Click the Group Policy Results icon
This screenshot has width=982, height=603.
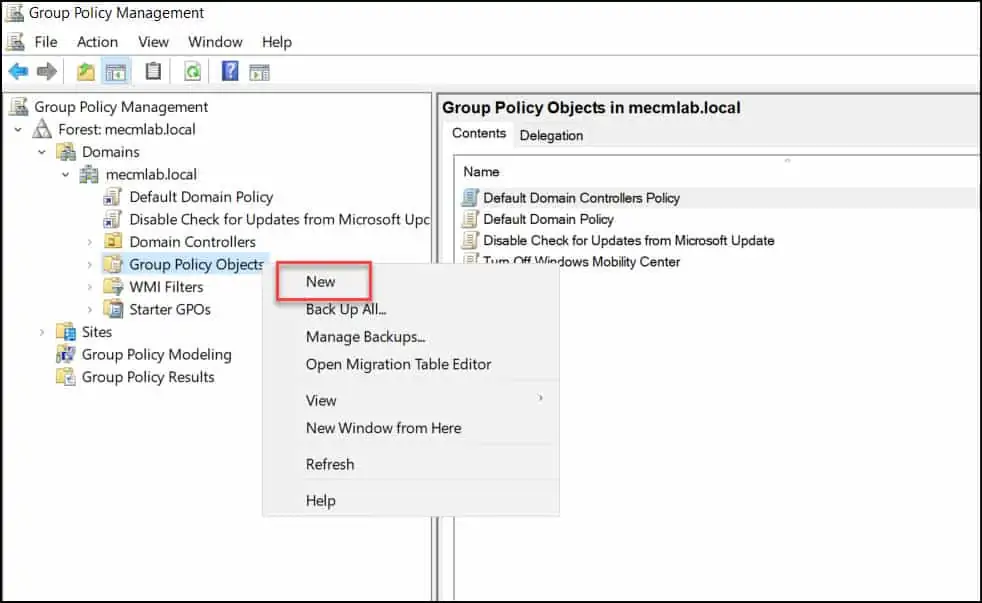[x=66, y=376]
